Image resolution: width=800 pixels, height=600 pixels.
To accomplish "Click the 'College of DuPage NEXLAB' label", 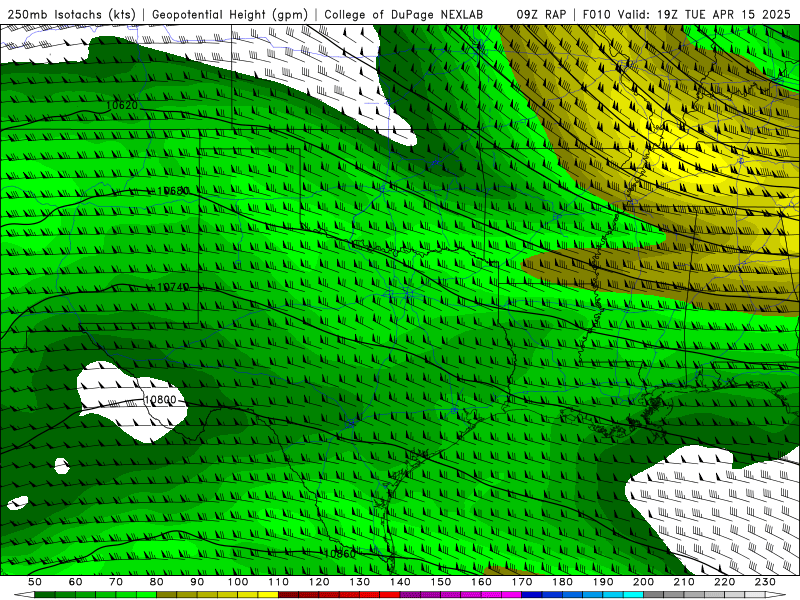I will [x=404, y=15].
